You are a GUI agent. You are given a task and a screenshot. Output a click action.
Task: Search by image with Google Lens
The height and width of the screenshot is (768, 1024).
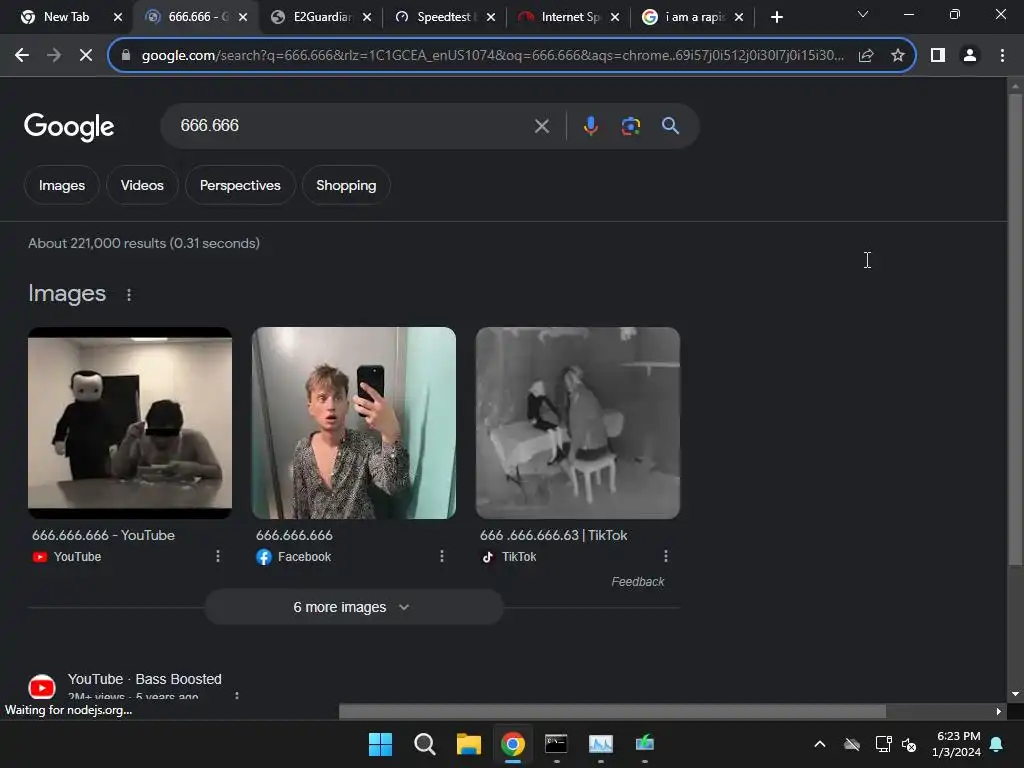(x=630, y=126)
